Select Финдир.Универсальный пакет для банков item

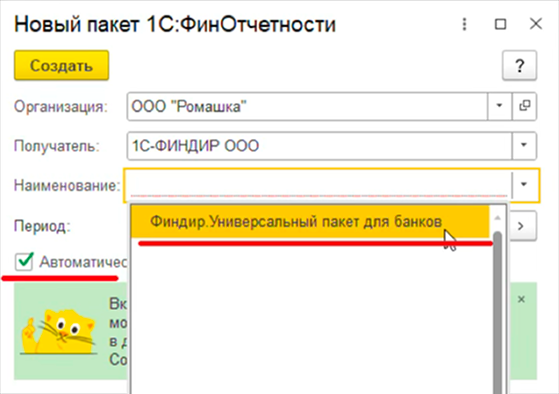click(310, 221)
